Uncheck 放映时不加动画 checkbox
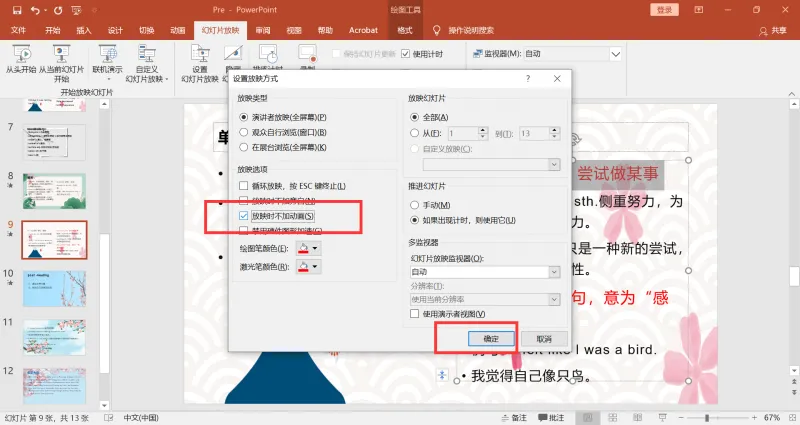The width and height of the screenshot is (800, 425). point(243,216)
